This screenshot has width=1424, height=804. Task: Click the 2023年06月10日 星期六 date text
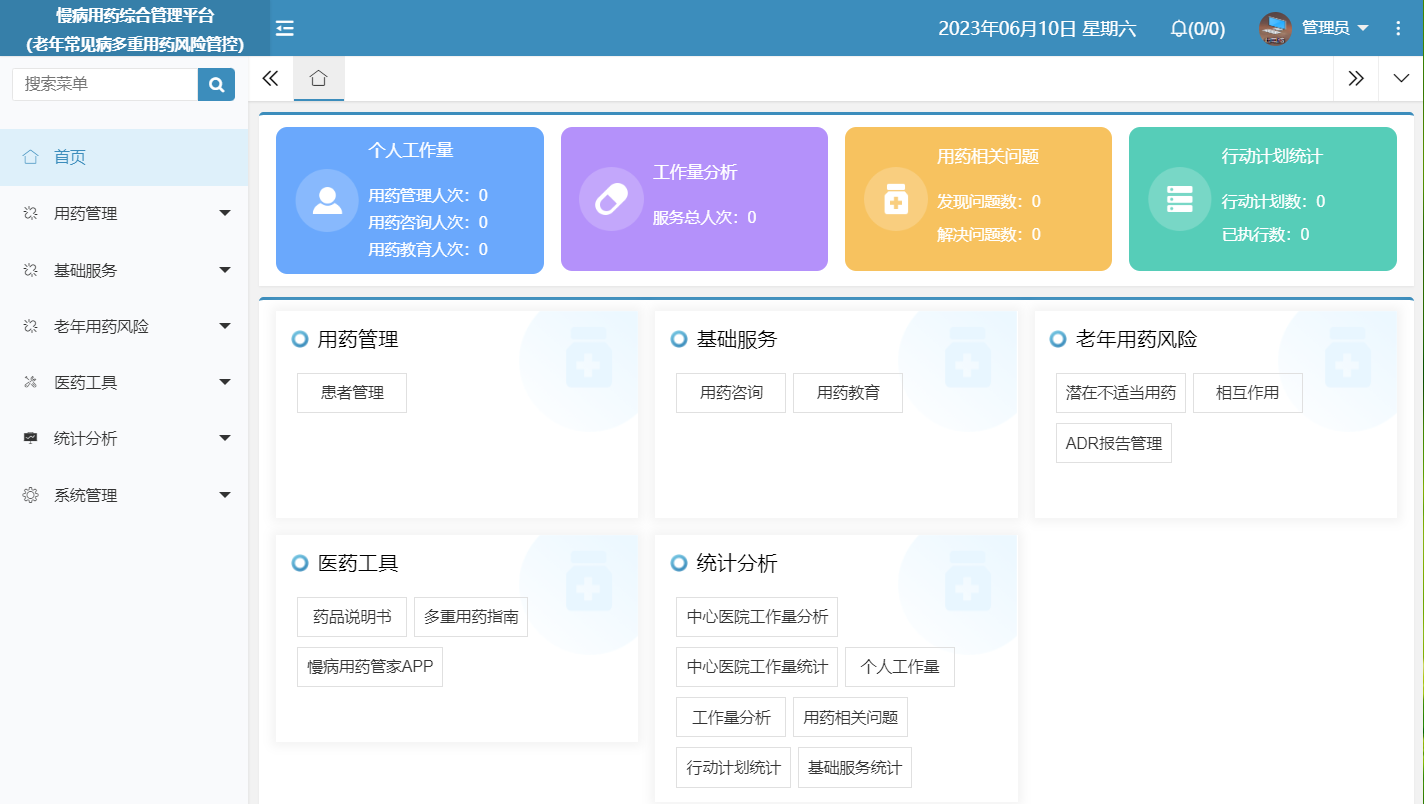(x=1037, y=28)
